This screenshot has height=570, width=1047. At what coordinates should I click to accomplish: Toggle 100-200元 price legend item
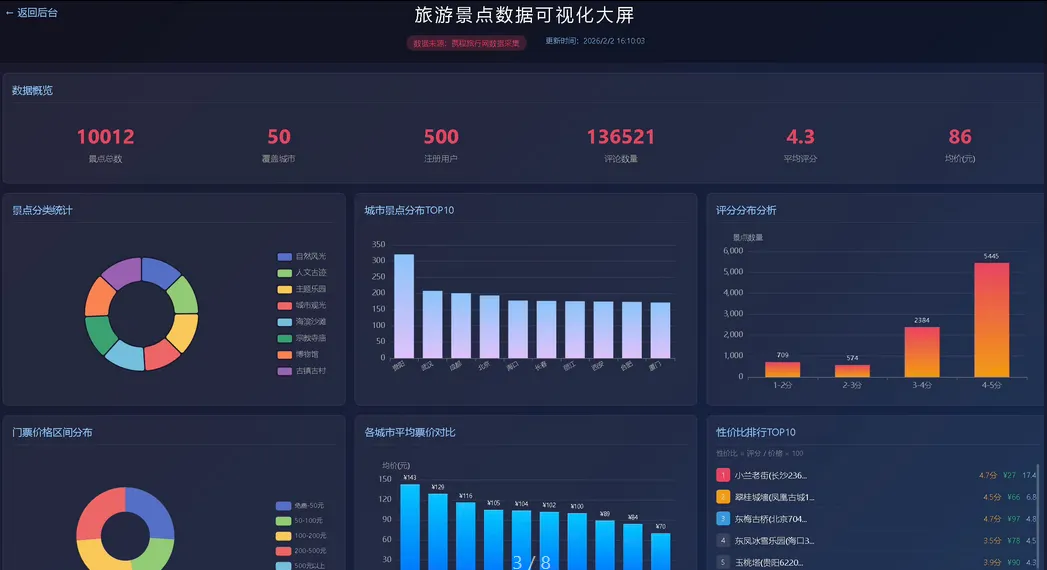click(301, 536)
